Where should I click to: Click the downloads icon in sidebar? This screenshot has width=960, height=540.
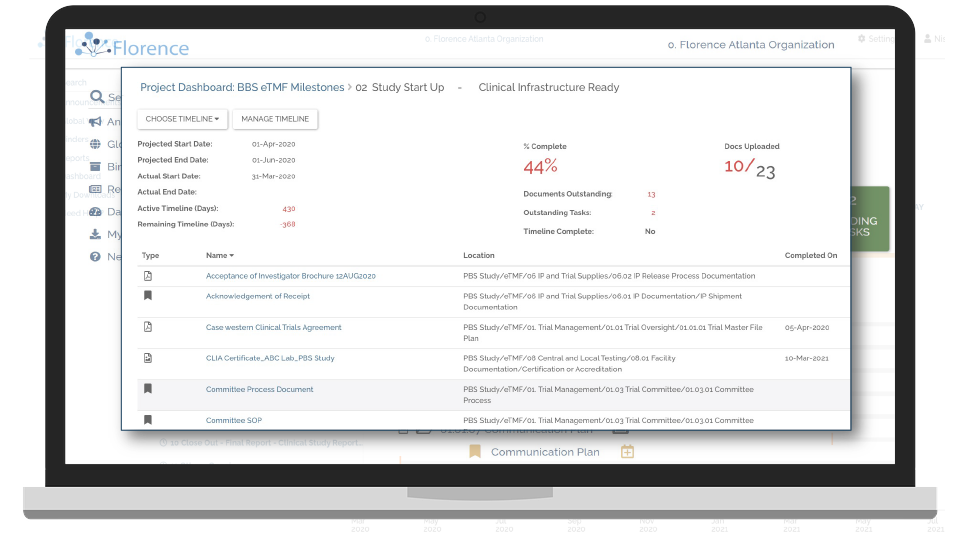95,234
